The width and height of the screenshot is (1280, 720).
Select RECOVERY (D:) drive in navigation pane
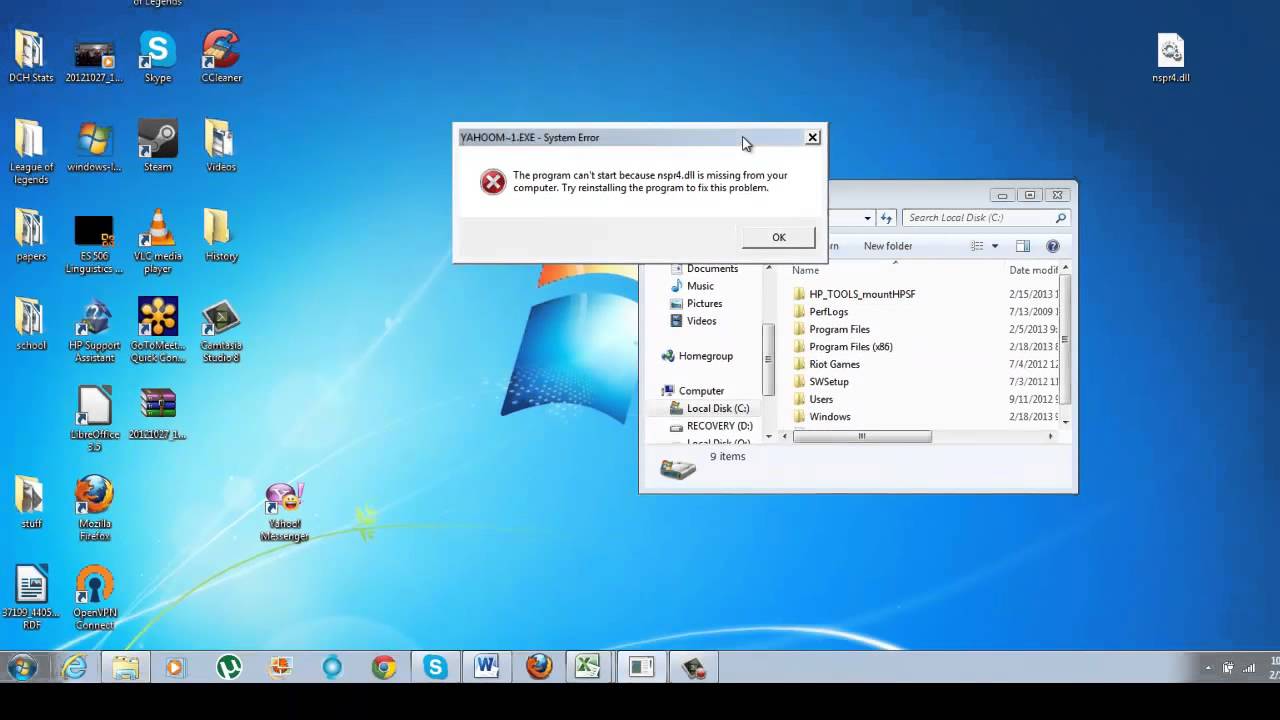[x=719, y=426]
